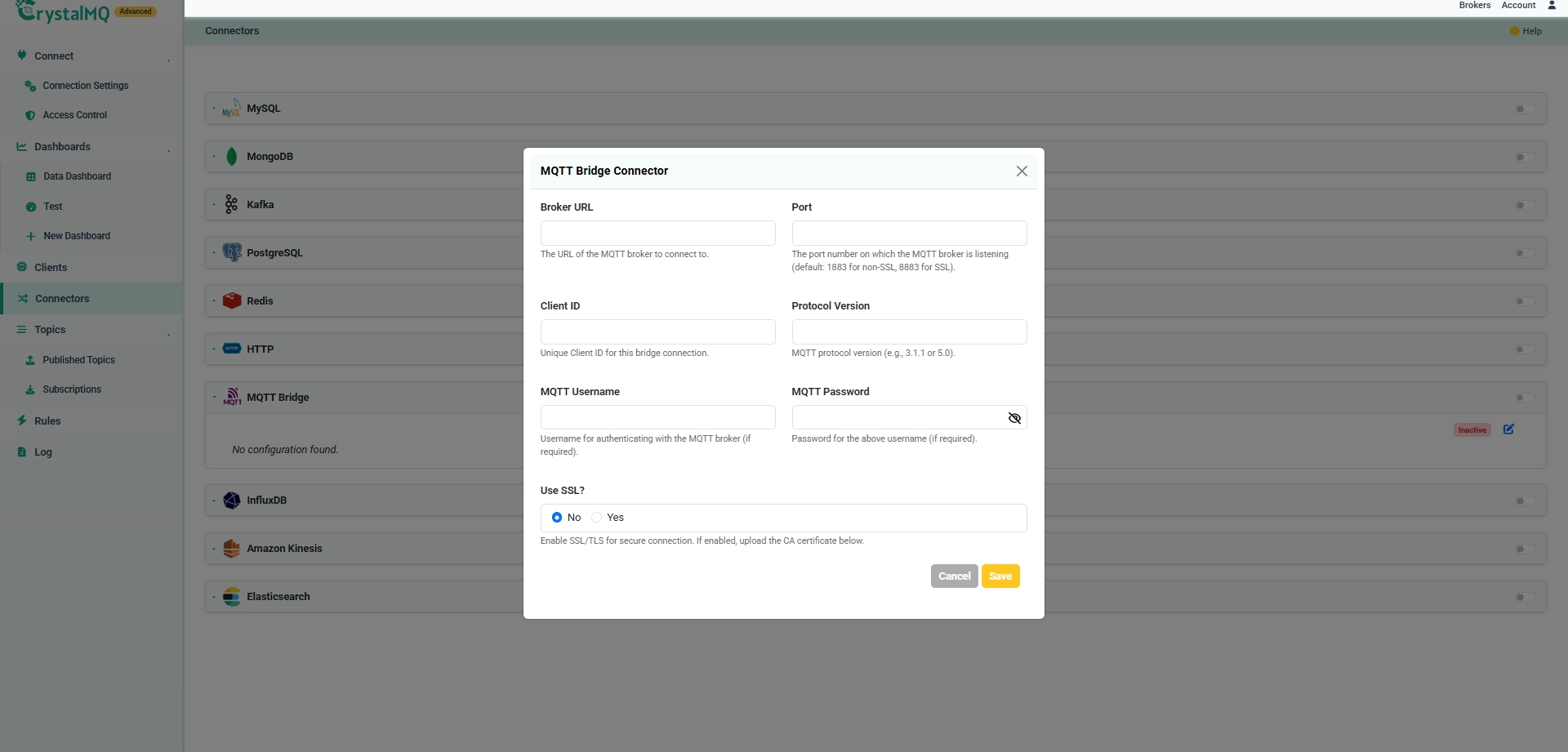Click the account user icon in header

[x=1552, y=6]
